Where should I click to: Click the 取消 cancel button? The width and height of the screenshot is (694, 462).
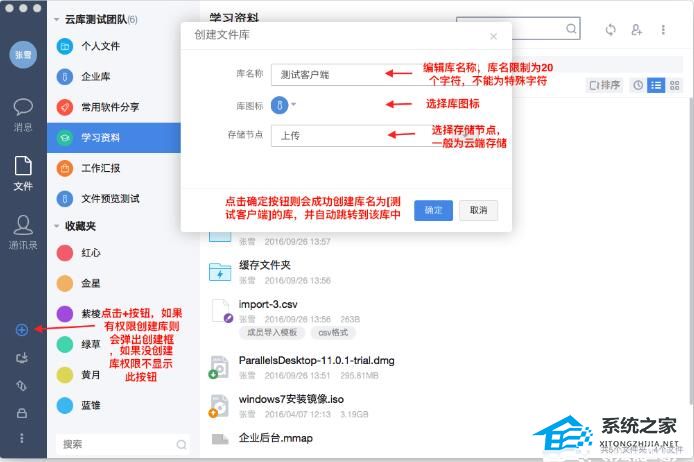(x=478, y=210)
